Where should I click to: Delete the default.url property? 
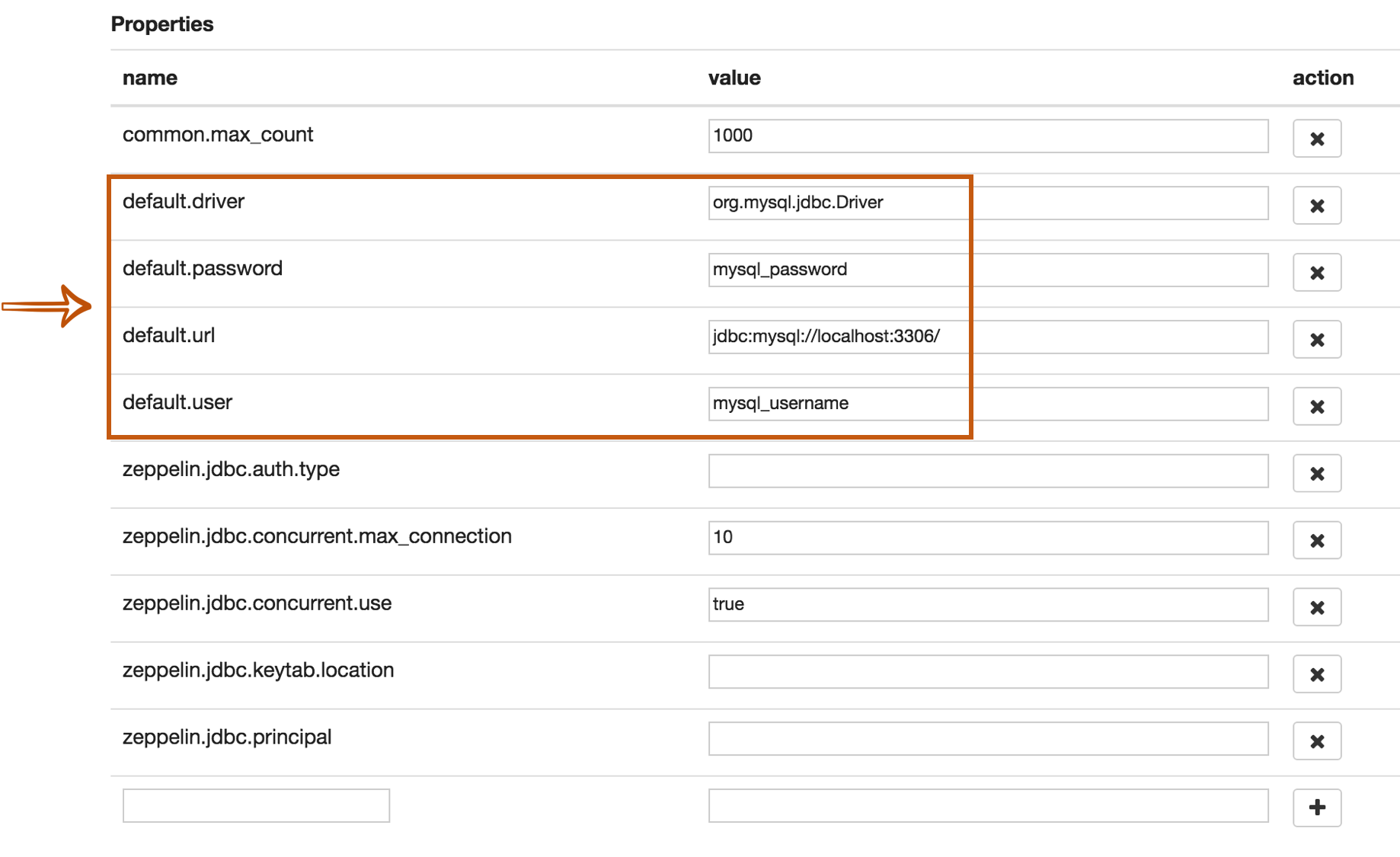tap(1316, 340)
